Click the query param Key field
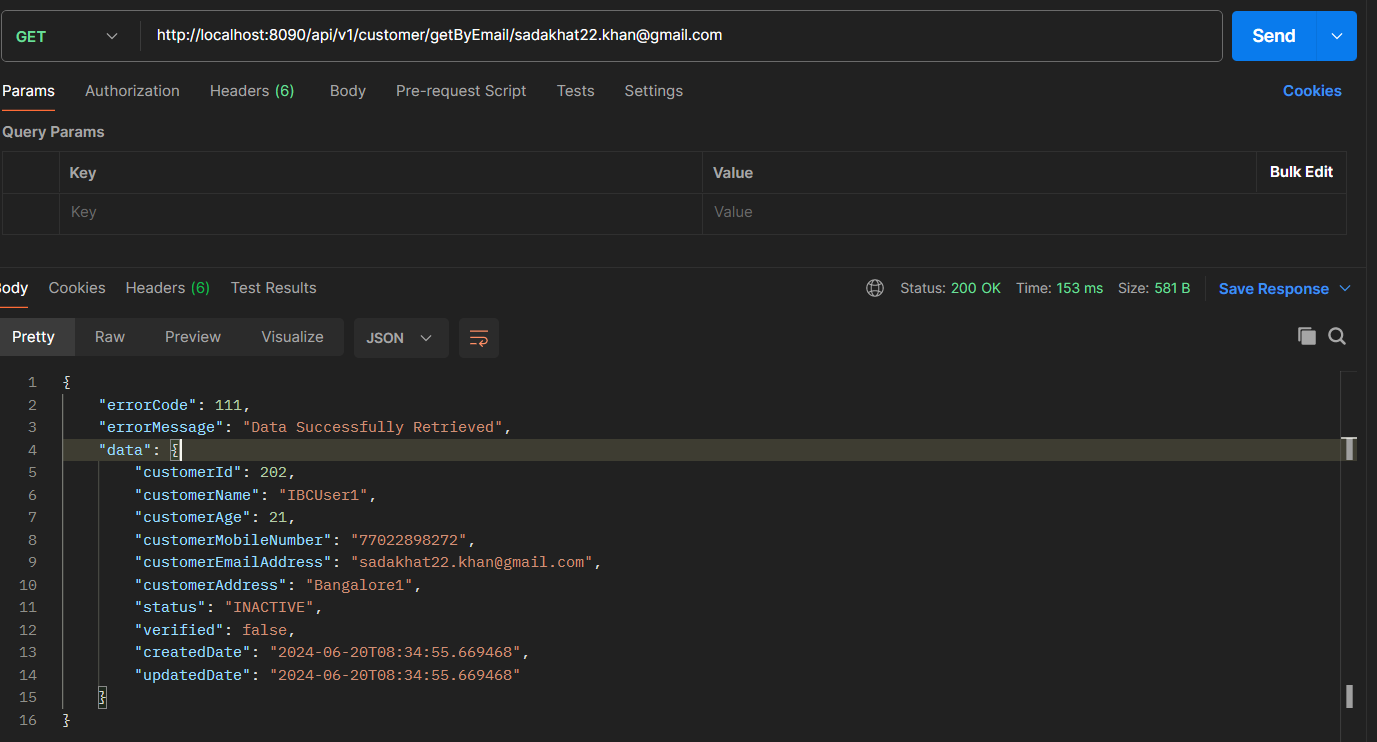Screen dimensions: 1377x742 pos(380,213)
